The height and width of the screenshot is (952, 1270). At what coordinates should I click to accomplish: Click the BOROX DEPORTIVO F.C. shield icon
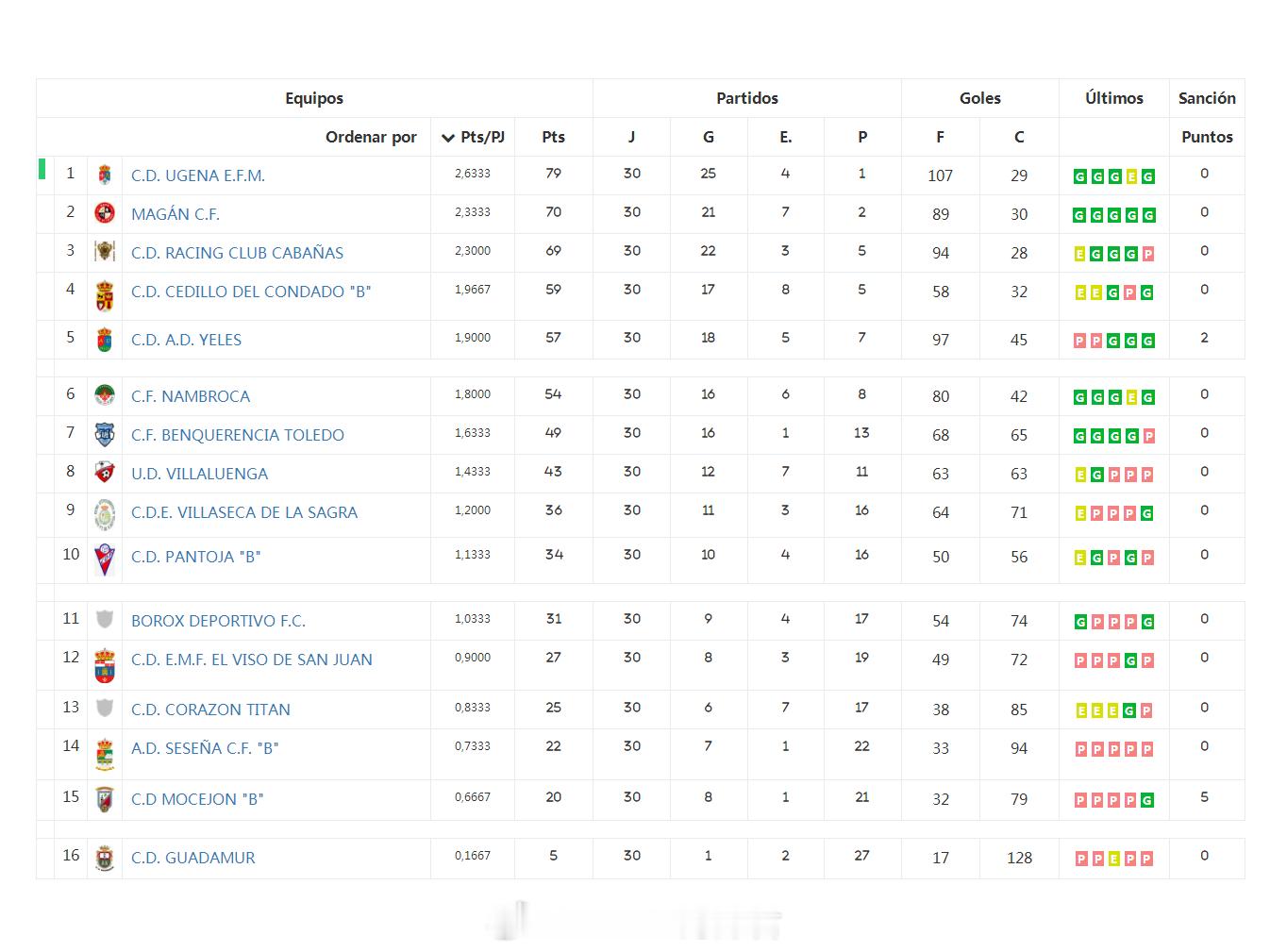[x=105, y=620]
